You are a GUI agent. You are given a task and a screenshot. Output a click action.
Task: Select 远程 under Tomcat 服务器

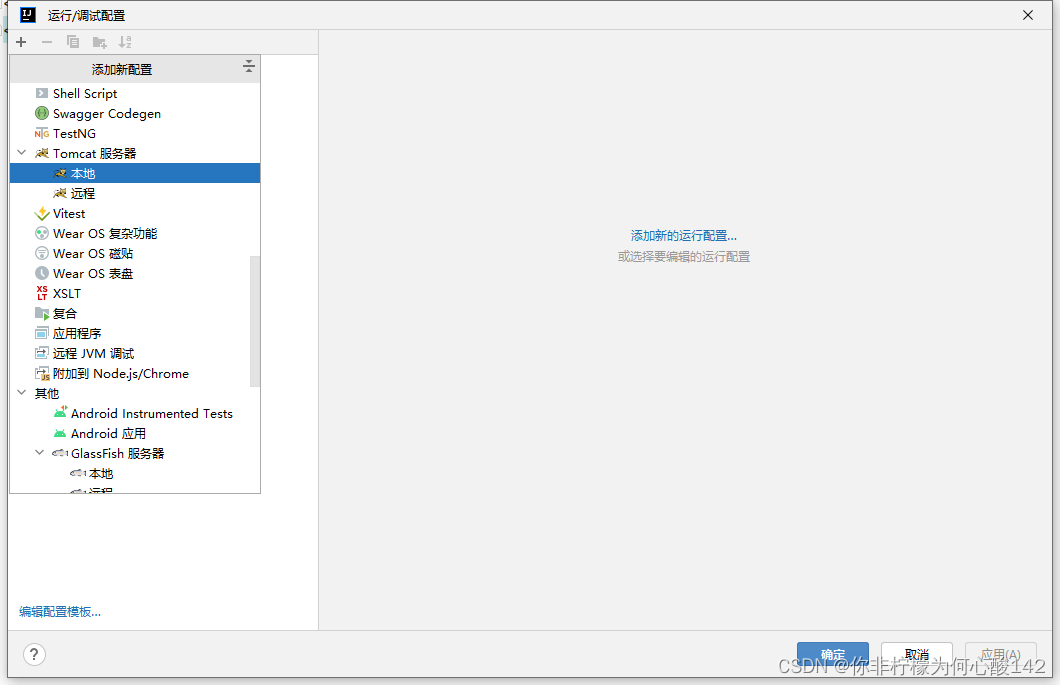tap(135, 193)
